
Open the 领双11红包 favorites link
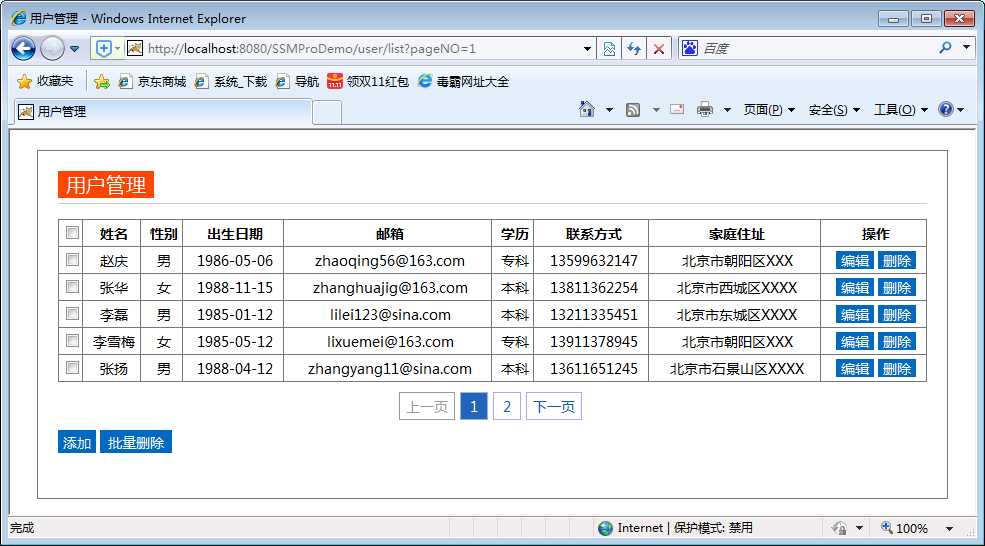[x=368, y=82]
